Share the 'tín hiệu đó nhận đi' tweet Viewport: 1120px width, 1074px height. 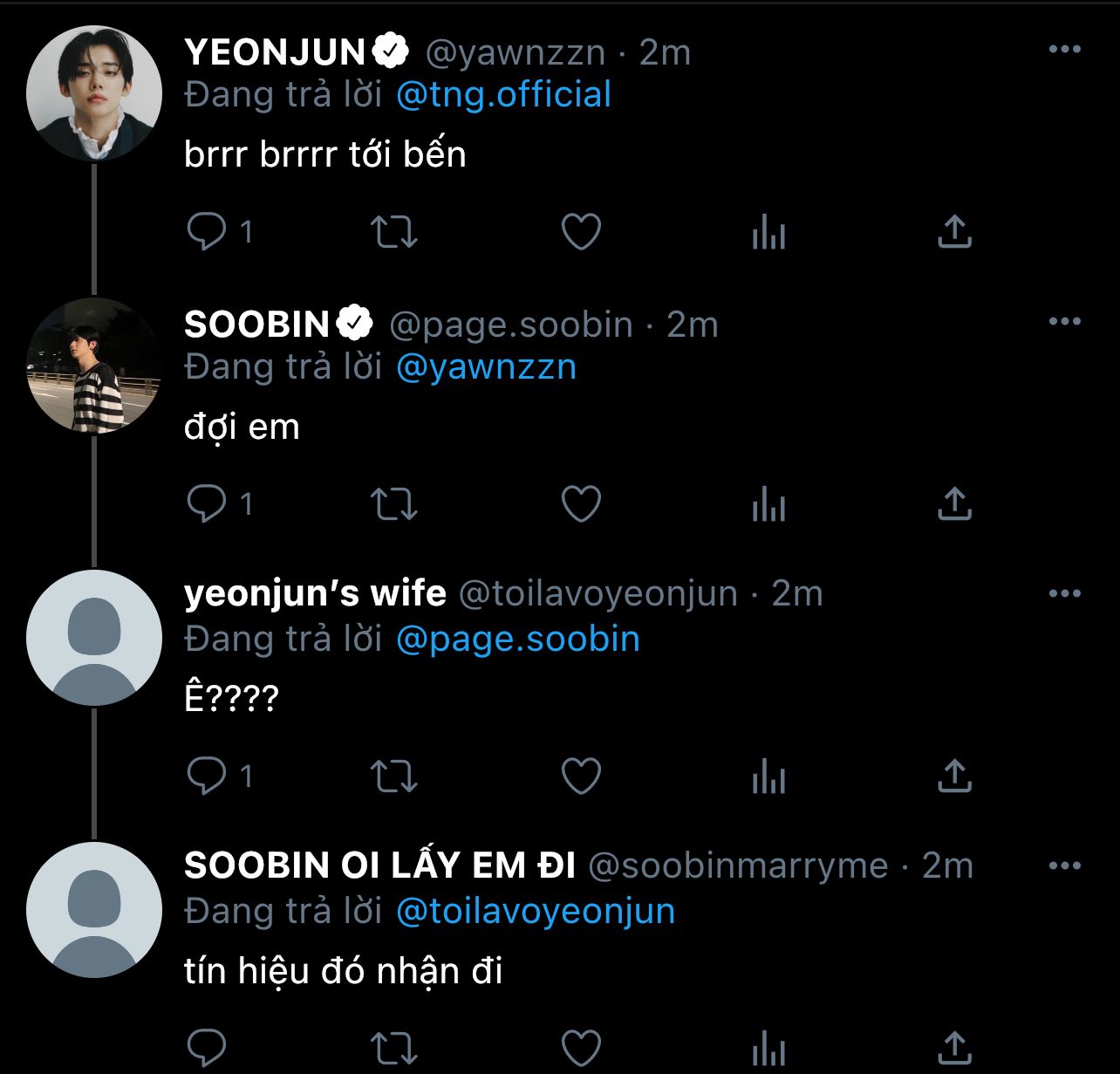[x=954, y=1047]
